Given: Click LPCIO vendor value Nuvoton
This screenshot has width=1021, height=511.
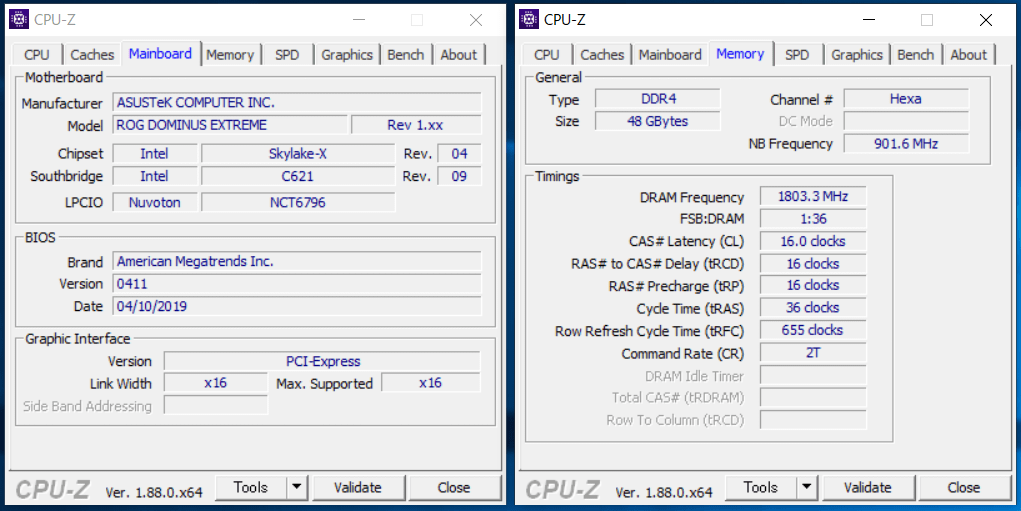Looking at the screenshot, I should [x=155, y=202].
